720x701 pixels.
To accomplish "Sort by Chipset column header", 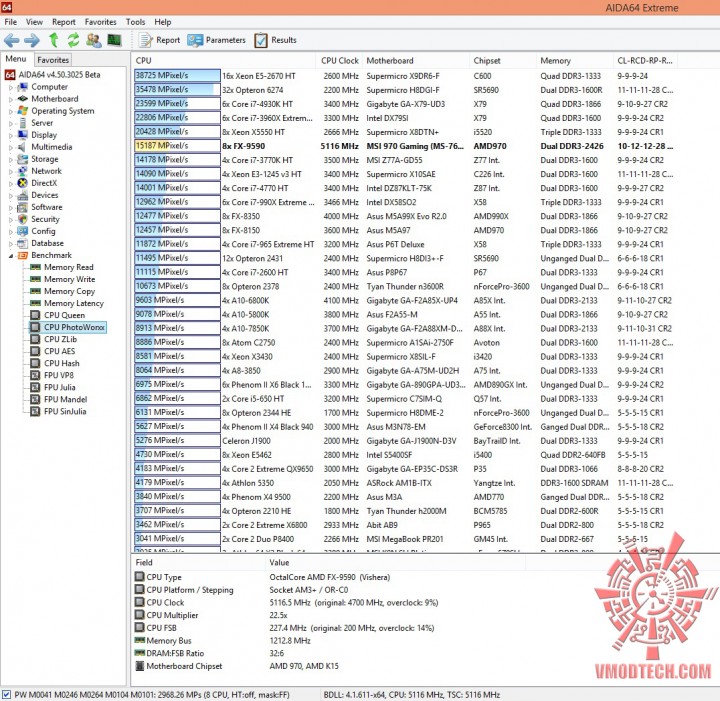I will 503,61.
